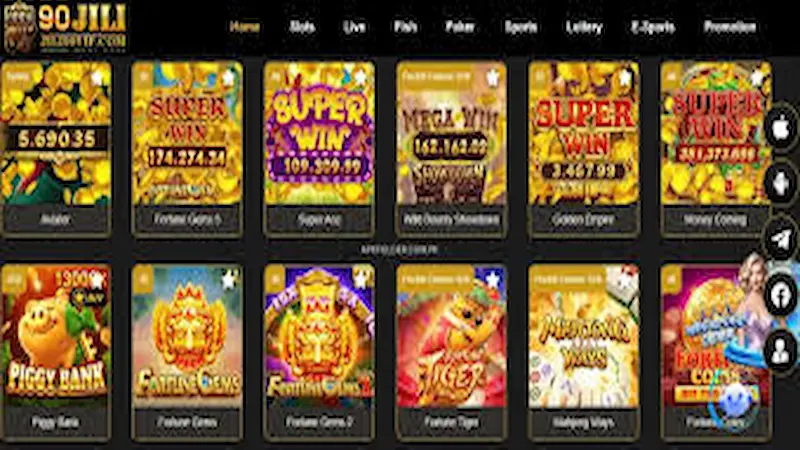Screen dimensions: 800x450
Task: Open the Telegram sidebar icon
Action: click(x=781, y=239)
